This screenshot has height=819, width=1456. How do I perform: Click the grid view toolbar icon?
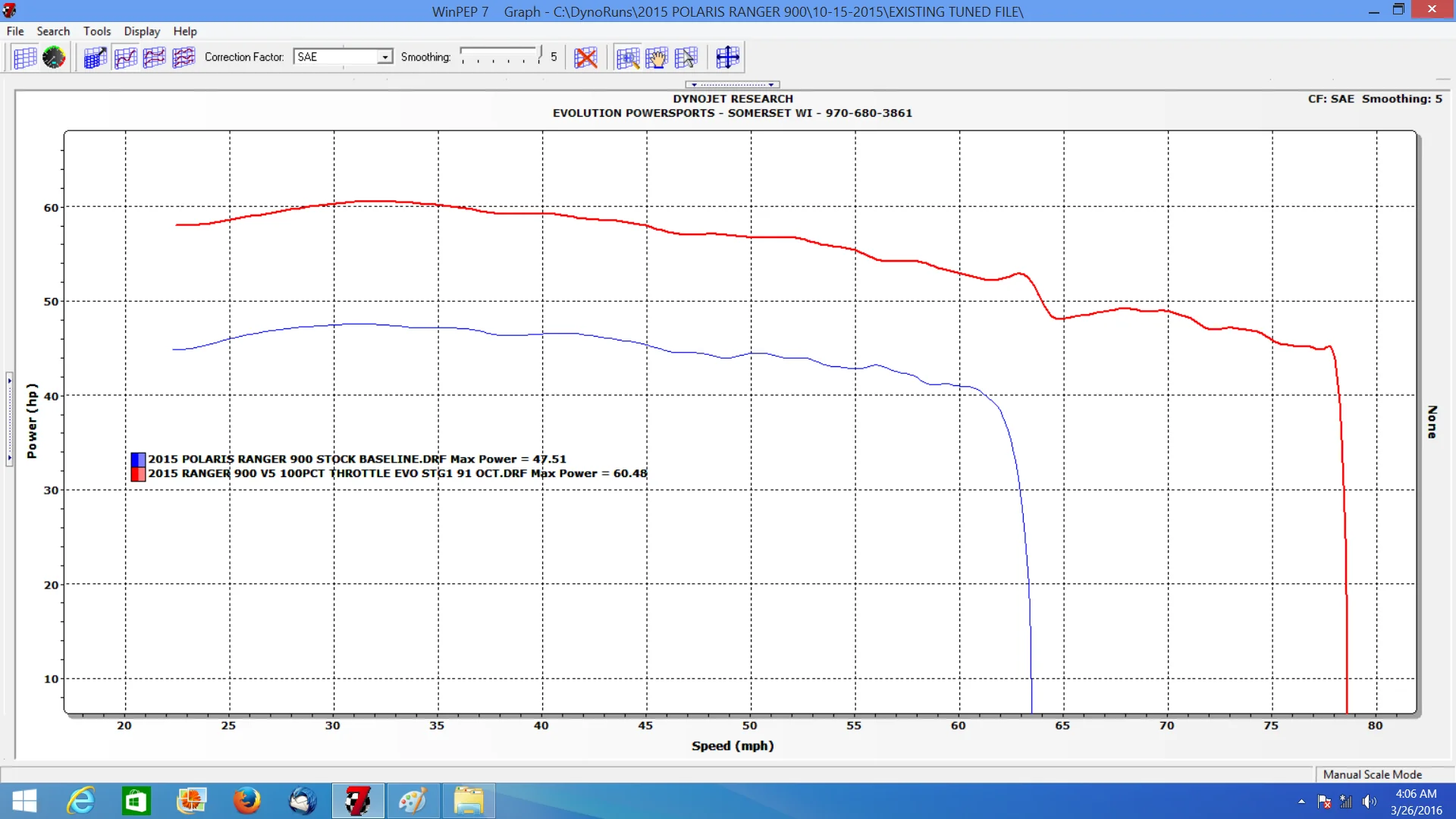point(24,58)
